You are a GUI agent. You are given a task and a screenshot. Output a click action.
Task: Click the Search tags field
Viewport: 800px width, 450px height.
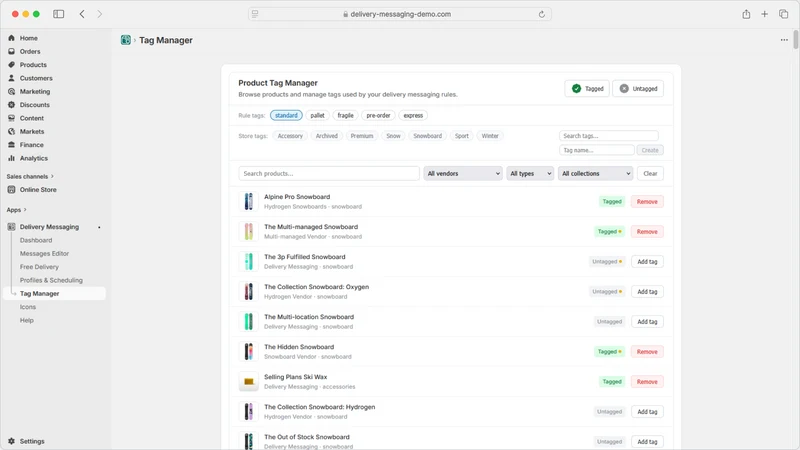609,136
